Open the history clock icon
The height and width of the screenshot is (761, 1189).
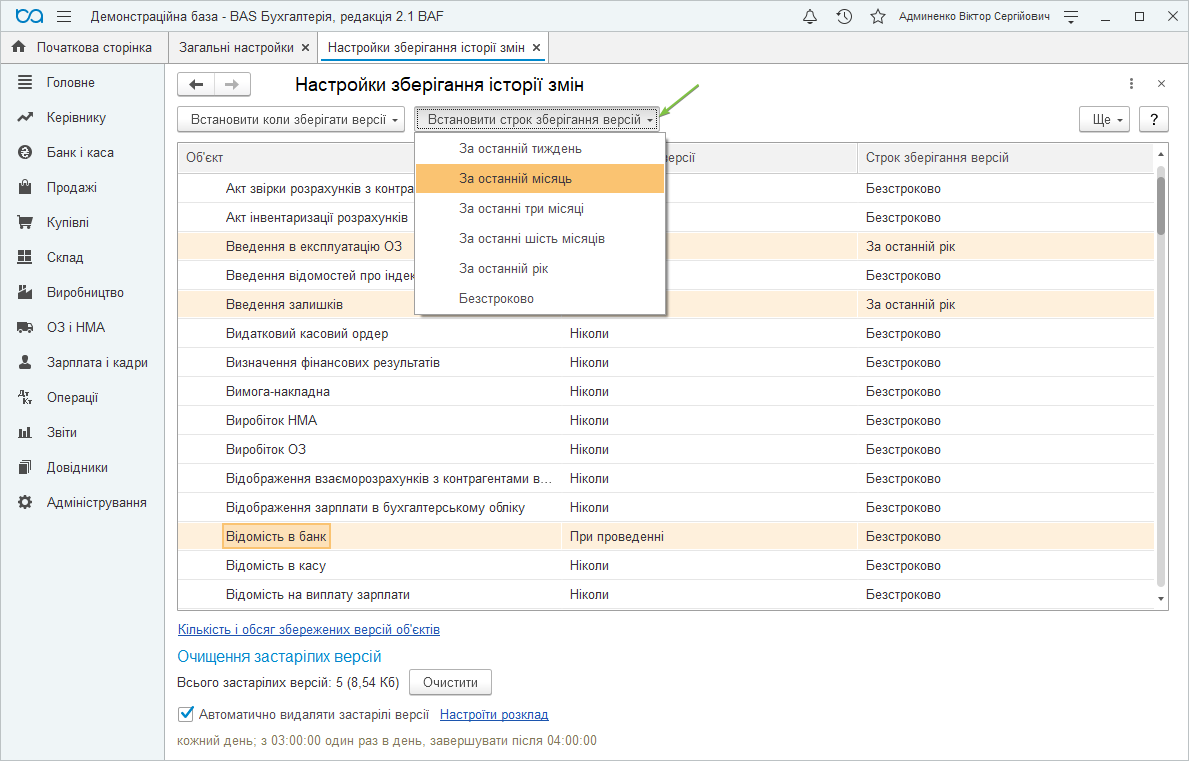coord(844,17)
